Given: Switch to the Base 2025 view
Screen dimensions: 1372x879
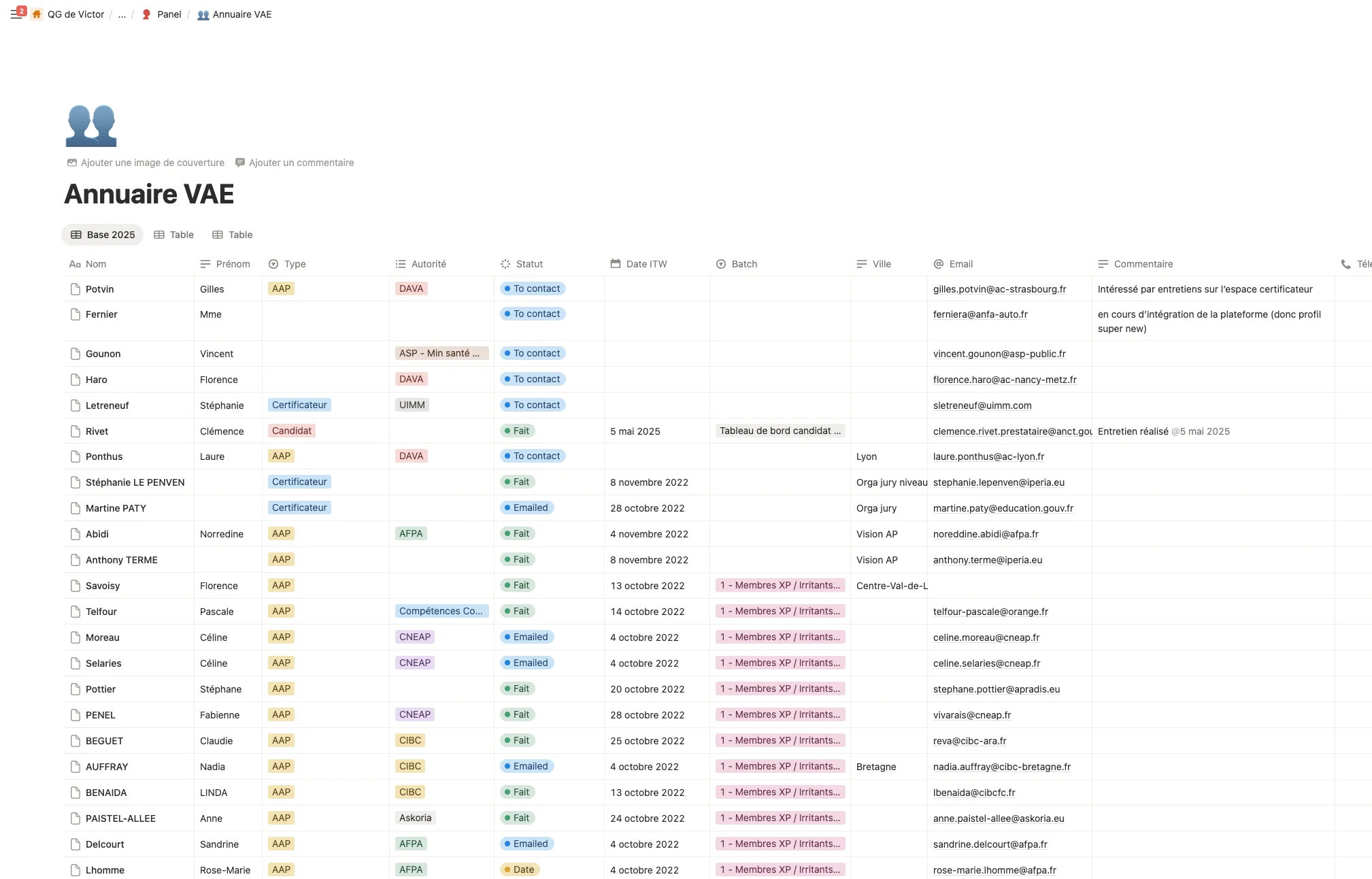Looking at the screenshot, I should (x=102, y=235).
